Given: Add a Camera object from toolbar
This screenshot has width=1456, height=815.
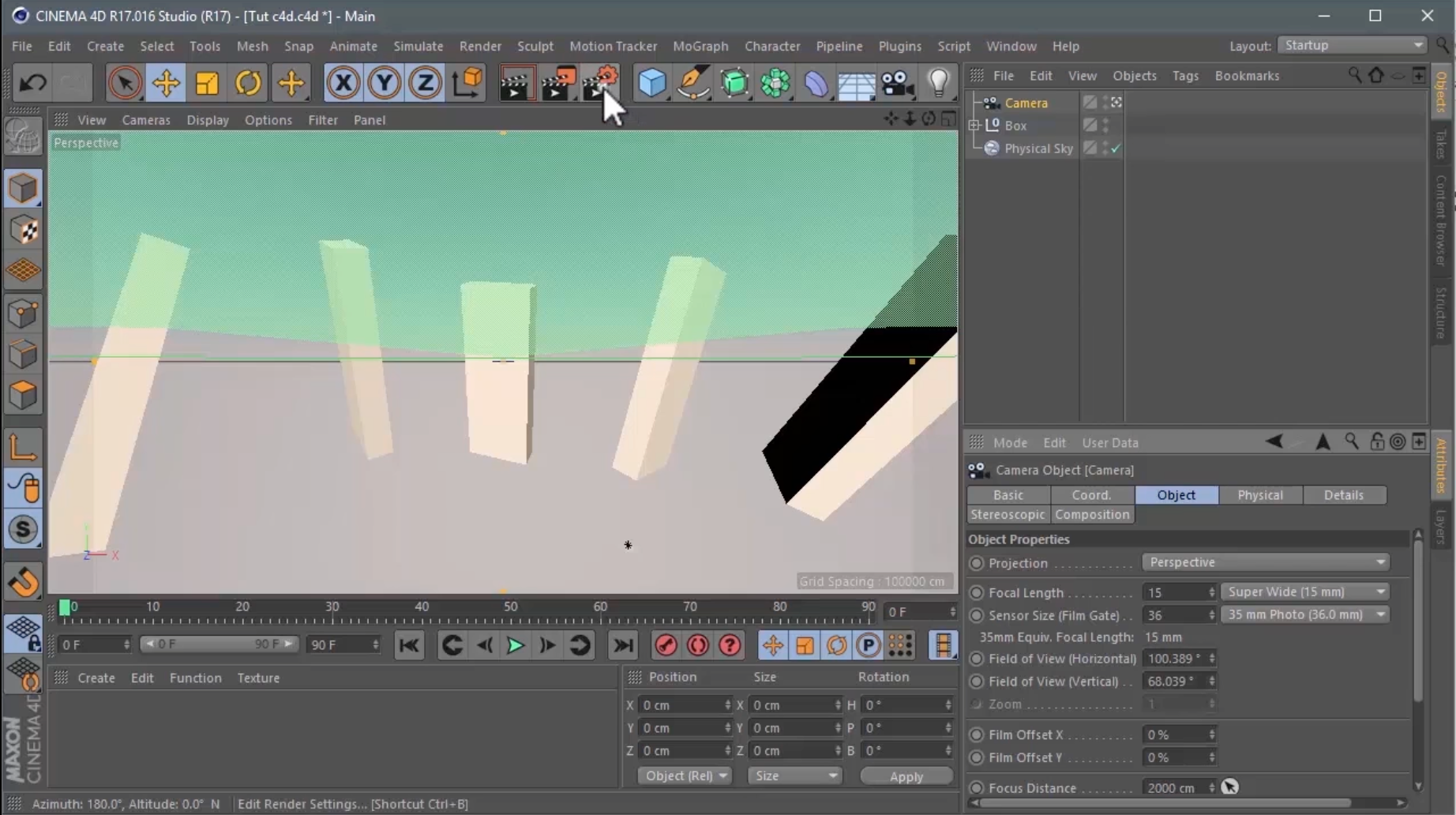Looking at the screenshot, I should tap(898, 82).
